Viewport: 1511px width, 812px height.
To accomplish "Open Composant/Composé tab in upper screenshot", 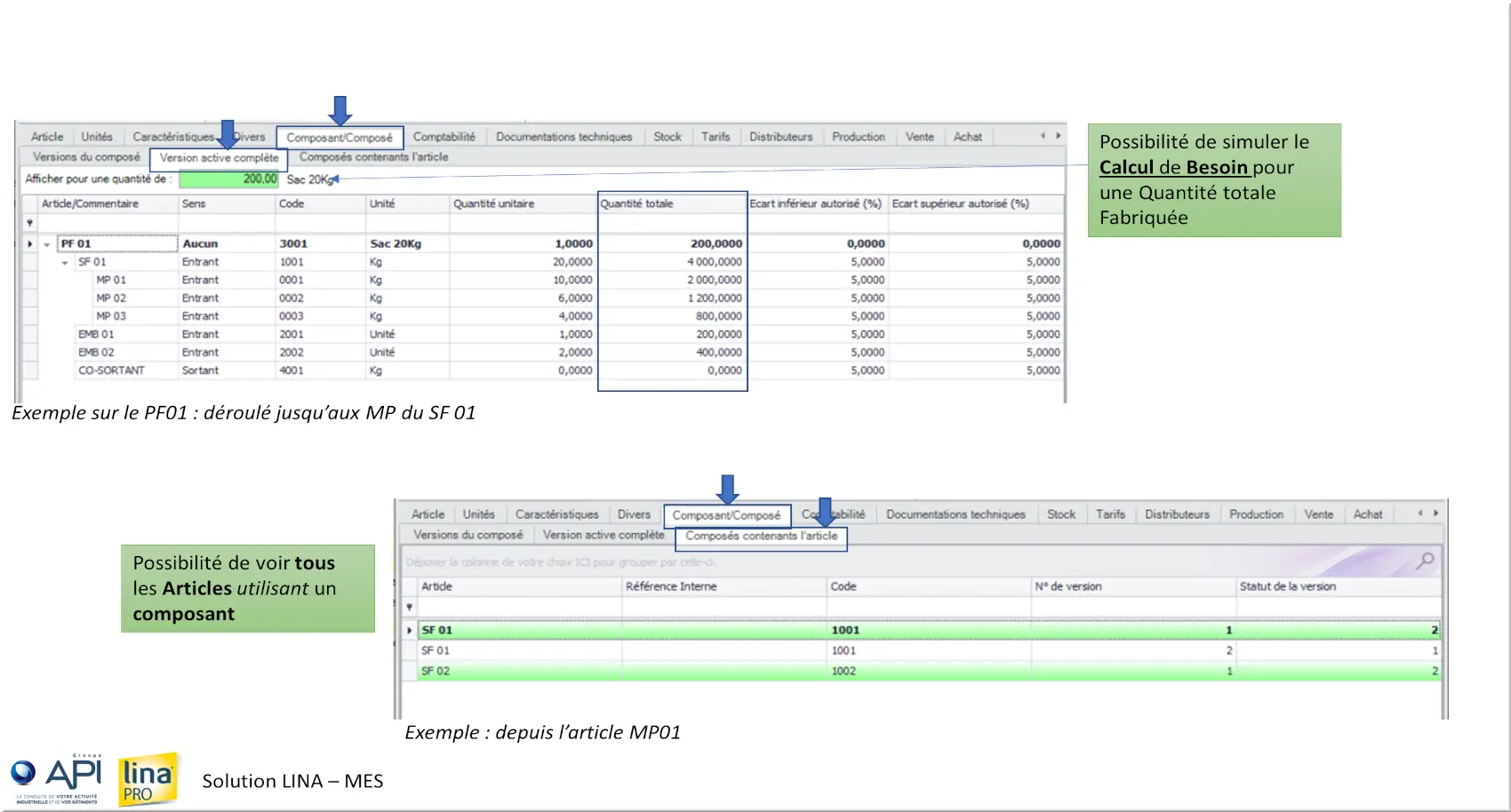I will click(340, 138).
